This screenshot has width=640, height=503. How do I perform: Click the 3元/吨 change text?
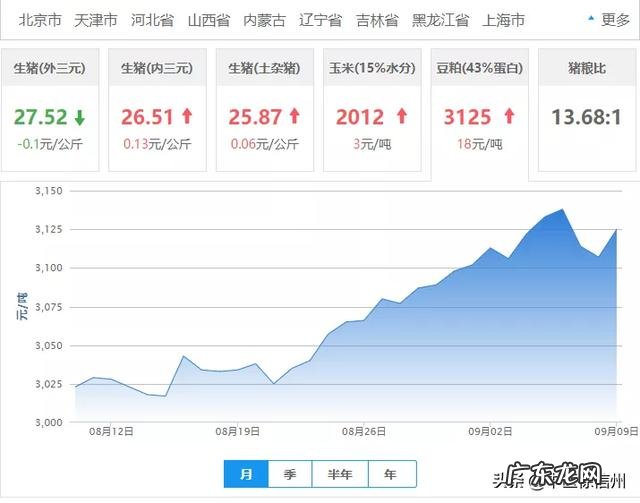pyautogui.click(x=372, y=144)
